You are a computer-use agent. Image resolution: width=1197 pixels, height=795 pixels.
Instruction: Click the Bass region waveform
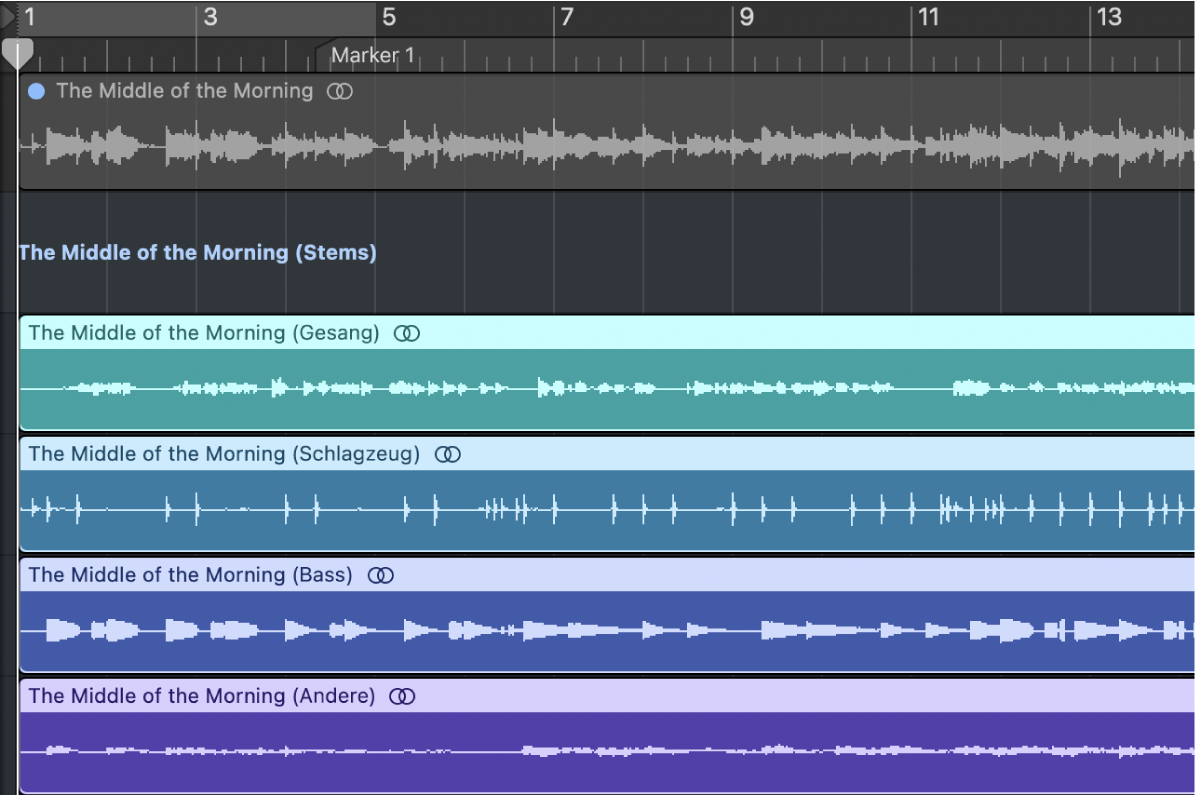point(600,631)
